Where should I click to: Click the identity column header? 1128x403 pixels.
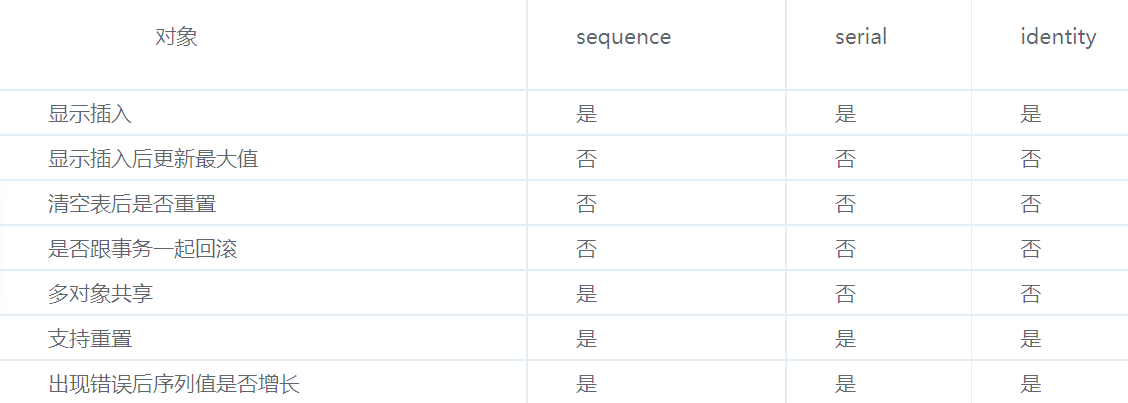pos(1057,38)
